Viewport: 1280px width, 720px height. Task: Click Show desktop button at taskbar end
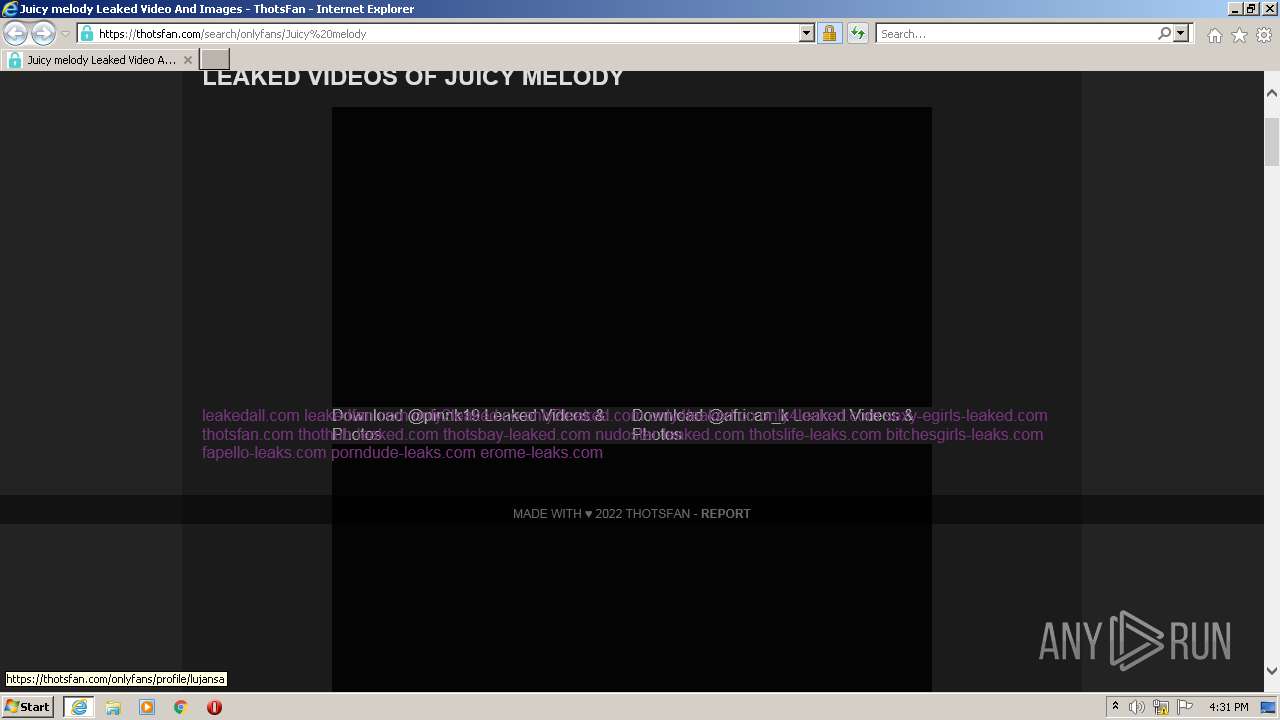pyautogui.click(x=1269, y=707)
